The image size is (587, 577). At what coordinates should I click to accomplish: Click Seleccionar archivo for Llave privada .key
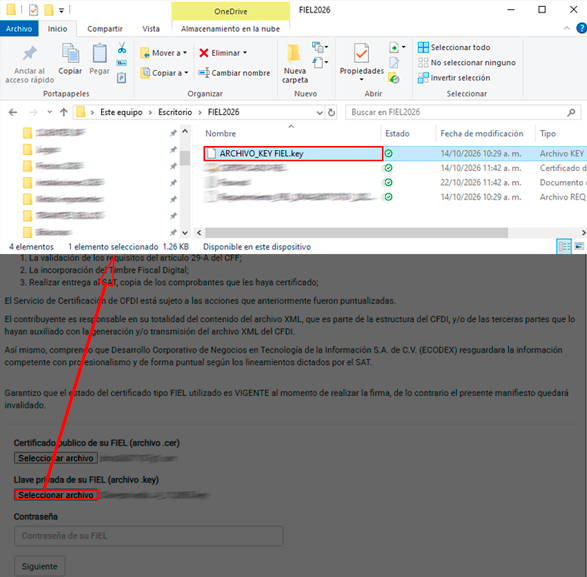[x=56, y=495]
